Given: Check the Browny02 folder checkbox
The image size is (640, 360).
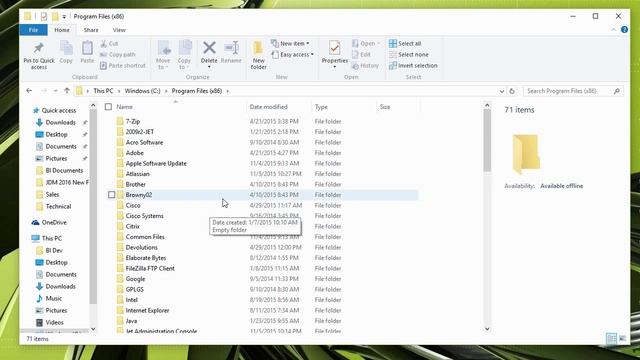Looking at the screenshot, I should (111, 195).
